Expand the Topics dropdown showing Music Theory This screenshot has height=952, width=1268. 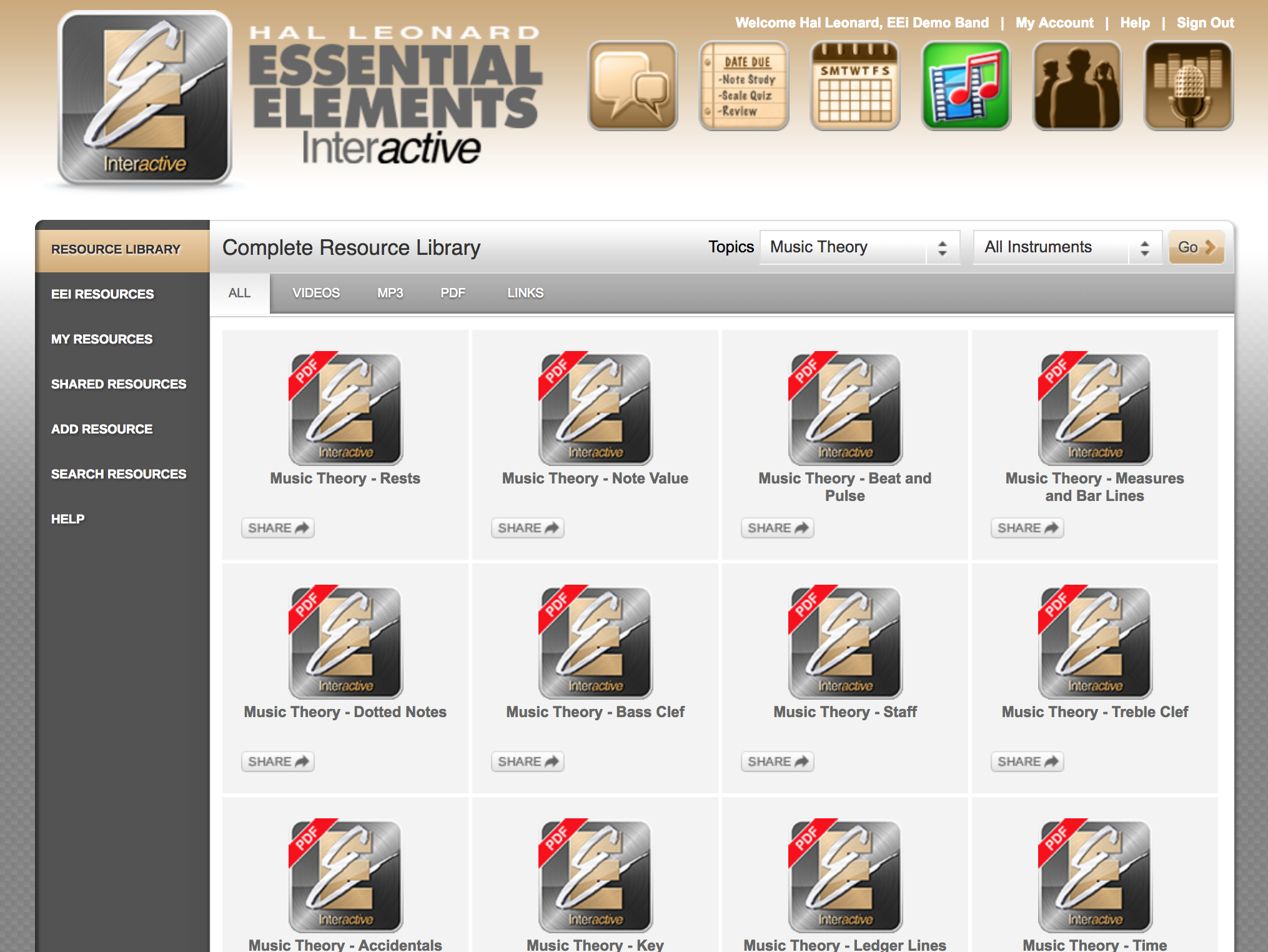pyautogui.click(x=859, y=247)
